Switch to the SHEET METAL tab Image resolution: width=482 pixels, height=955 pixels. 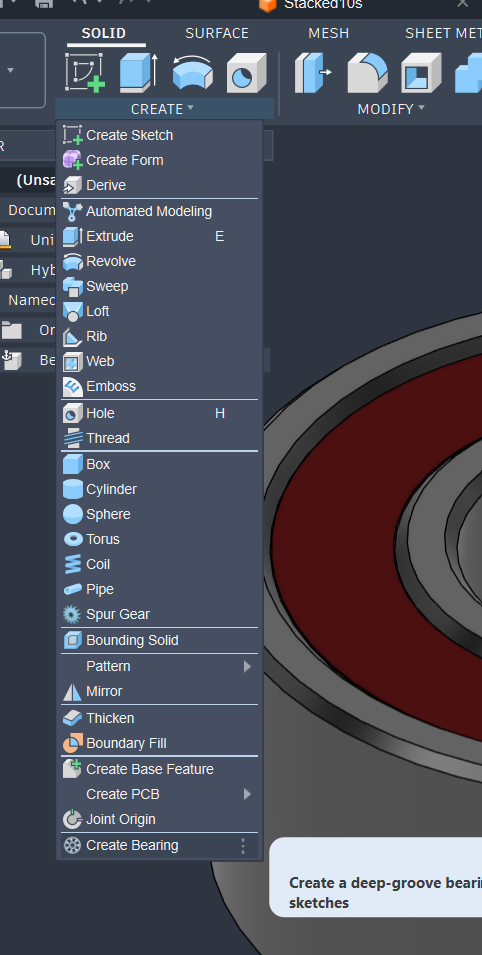coord(443,33)
